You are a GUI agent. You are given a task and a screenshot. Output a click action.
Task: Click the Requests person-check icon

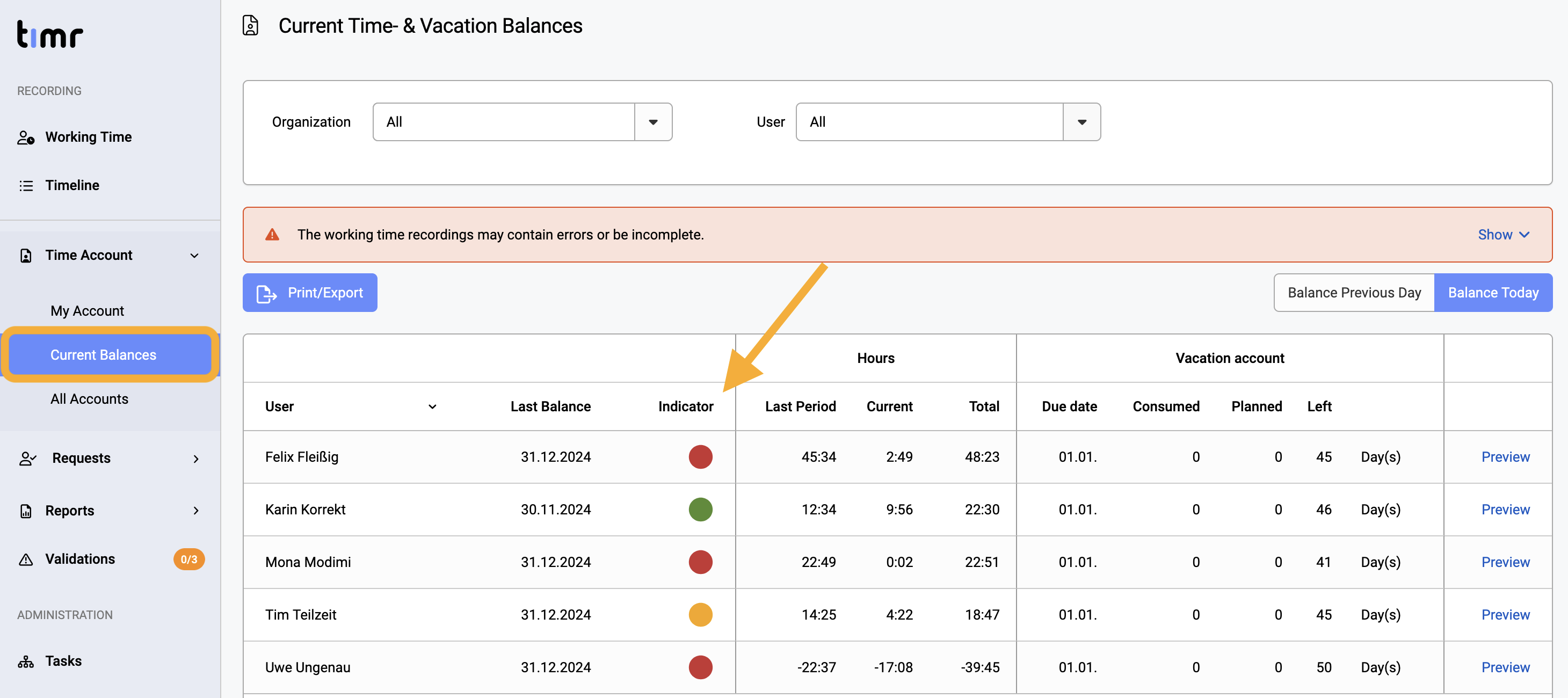(27, 458)
